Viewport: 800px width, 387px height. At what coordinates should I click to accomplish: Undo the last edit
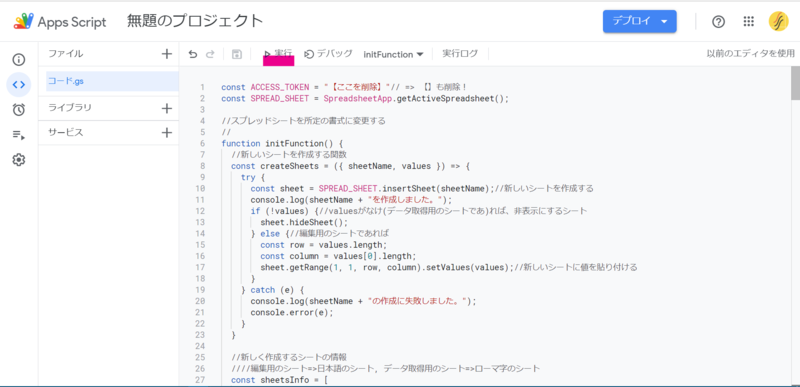point(192,55)
